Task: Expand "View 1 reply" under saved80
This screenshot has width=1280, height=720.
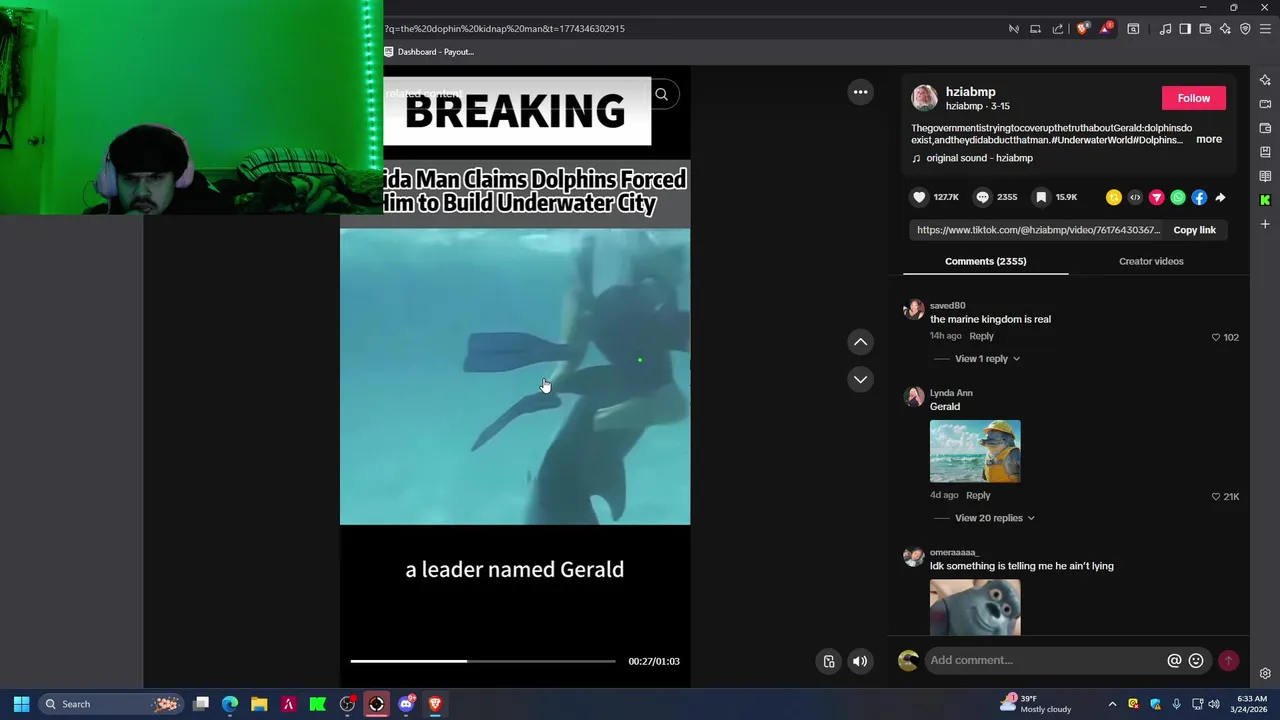Action: pos(987,359)
